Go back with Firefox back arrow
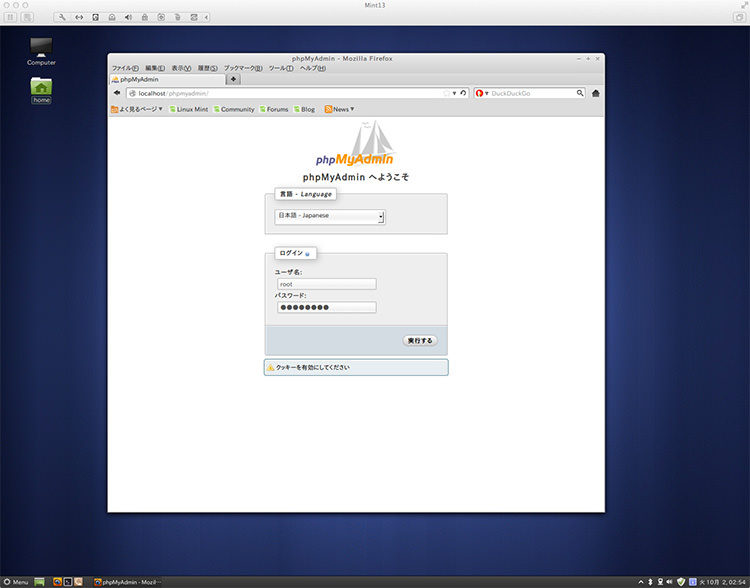 pos(117,93)
